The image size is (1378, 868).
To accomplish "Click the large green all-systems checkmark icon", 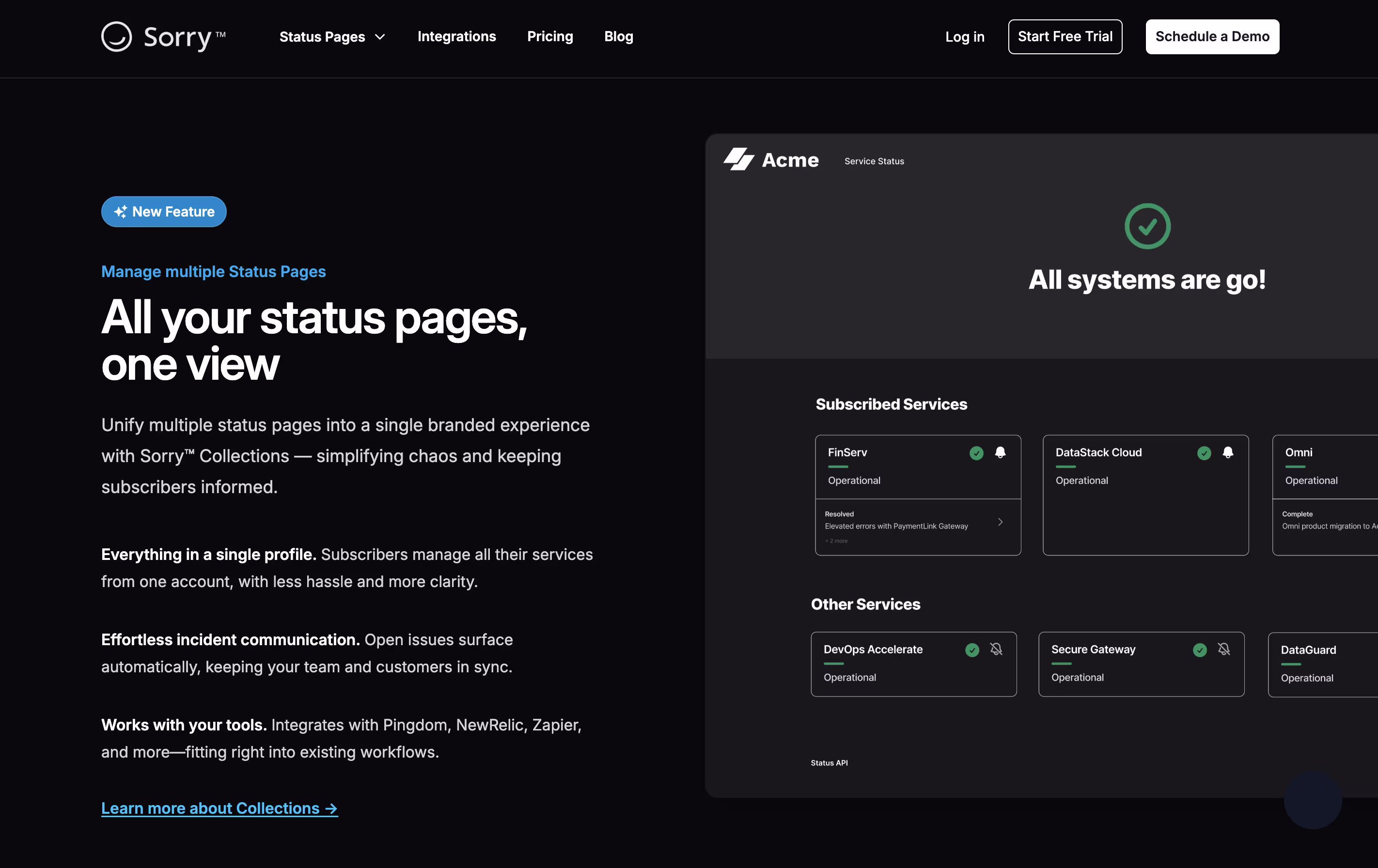I will (1147, 226).
